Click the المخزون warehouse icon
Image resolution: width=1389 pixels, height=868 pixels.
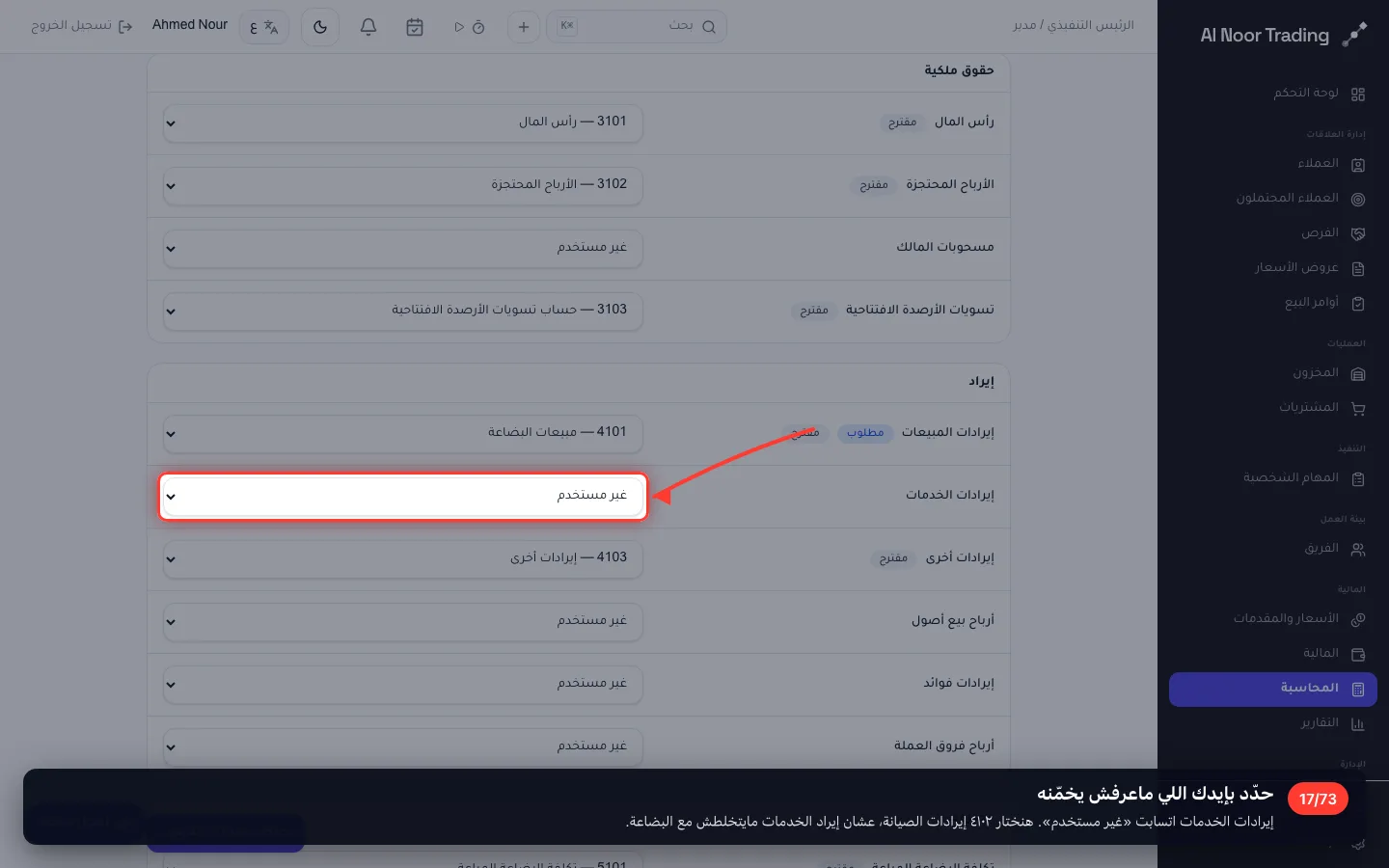pos(1358,373)
